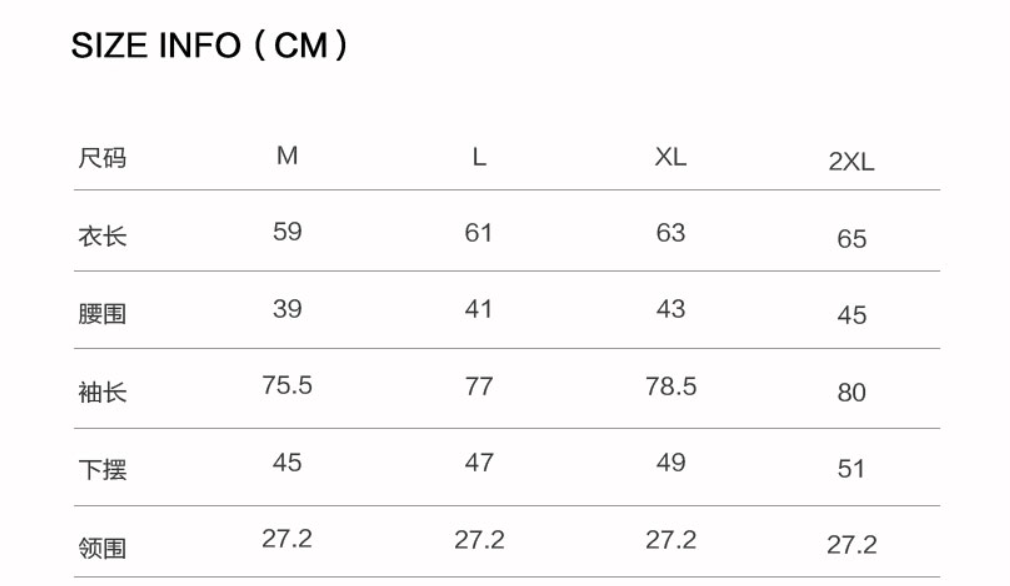Select the 领围 row label
Screen dimensions: 1010x586
pos(102,548)
